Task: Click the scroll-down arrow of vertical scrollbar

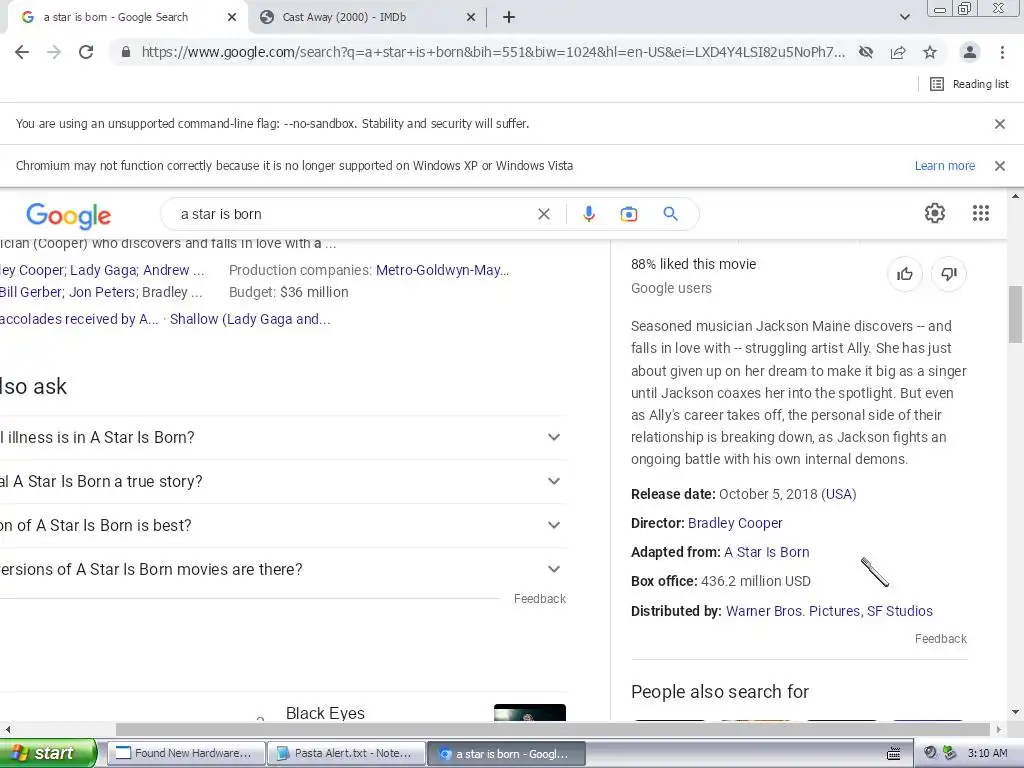Action: pyautogui.click(x=1015, y=712)
